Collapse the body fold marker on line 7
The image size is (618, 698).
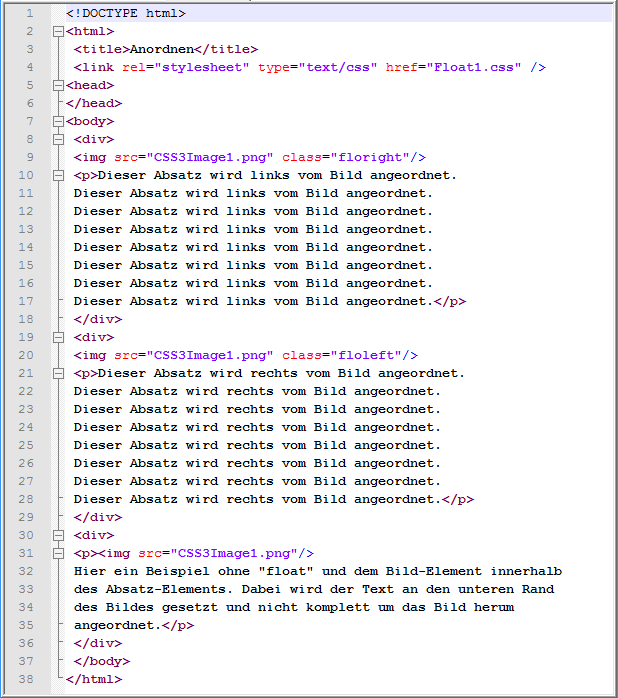coord(58,122)
